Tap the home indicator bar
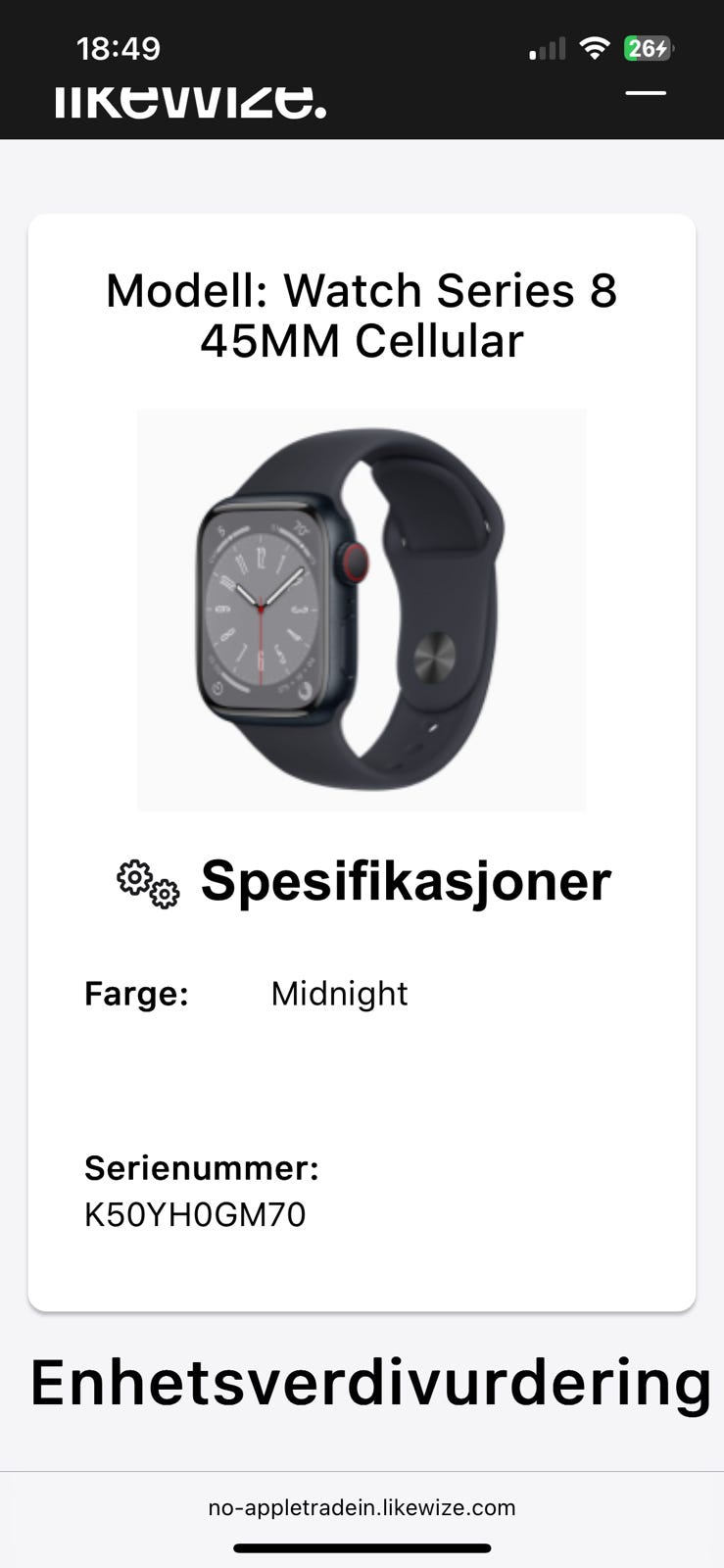This screenshot has width=724, height=1568. click(x=362, y=1548)
